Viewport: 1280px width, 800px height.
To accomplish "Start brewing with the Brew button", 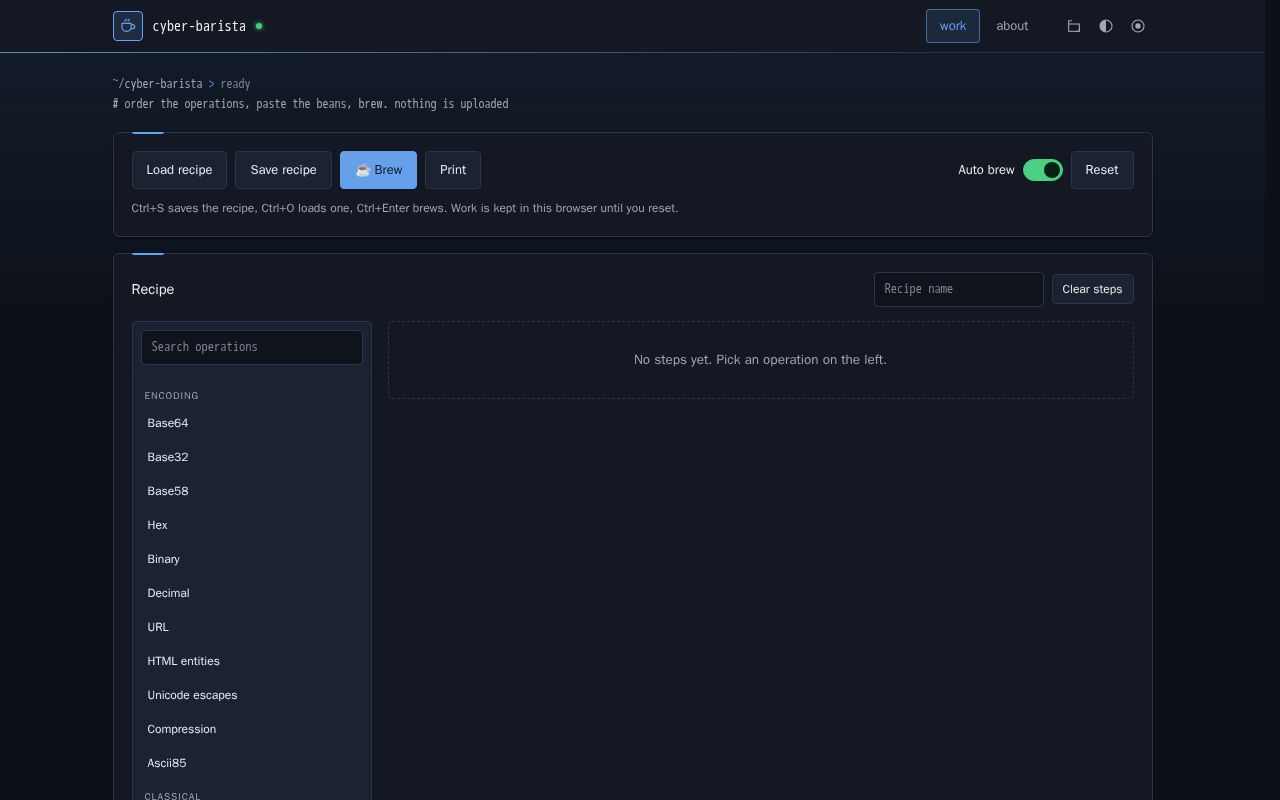I will point(378,170).
